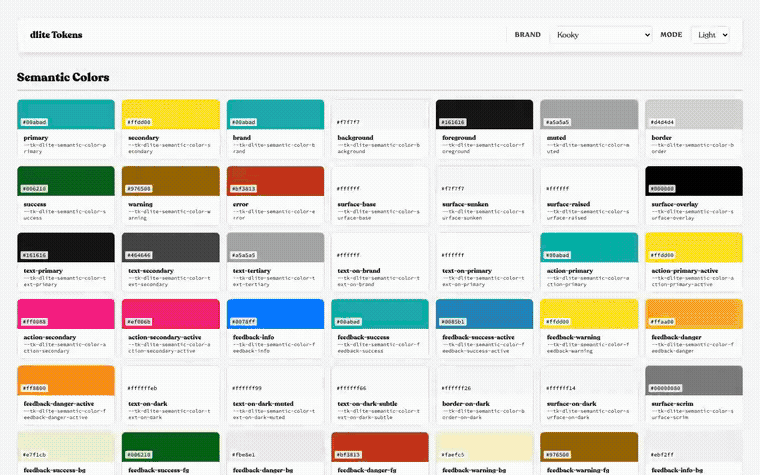Viewport: 760px width, 475px height.
Task: Select the feedback-info blue swatch
Action: click(275, 314)
